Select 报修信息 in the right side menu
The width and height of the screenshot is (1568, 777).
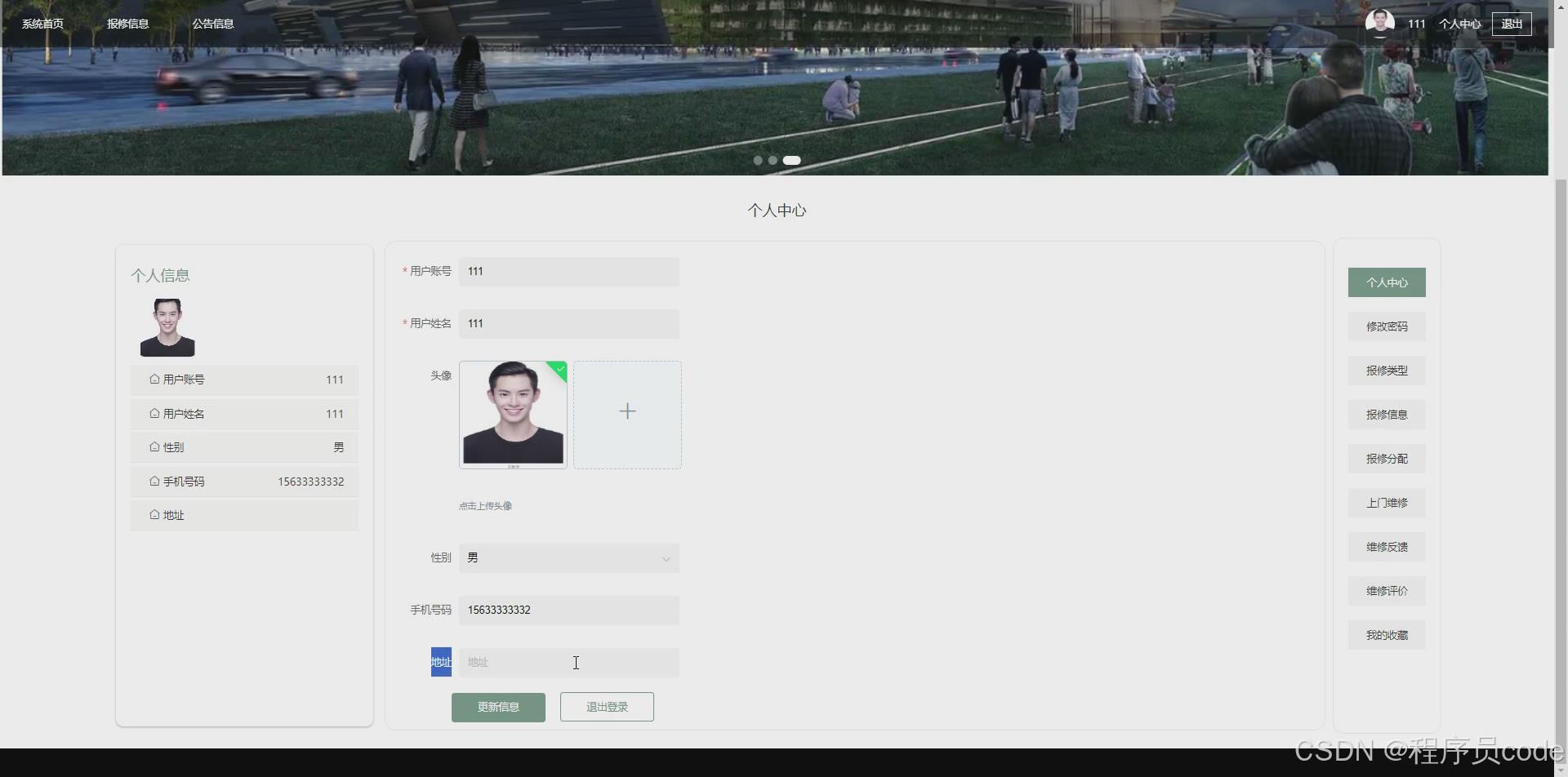(x=1387, y=415)
